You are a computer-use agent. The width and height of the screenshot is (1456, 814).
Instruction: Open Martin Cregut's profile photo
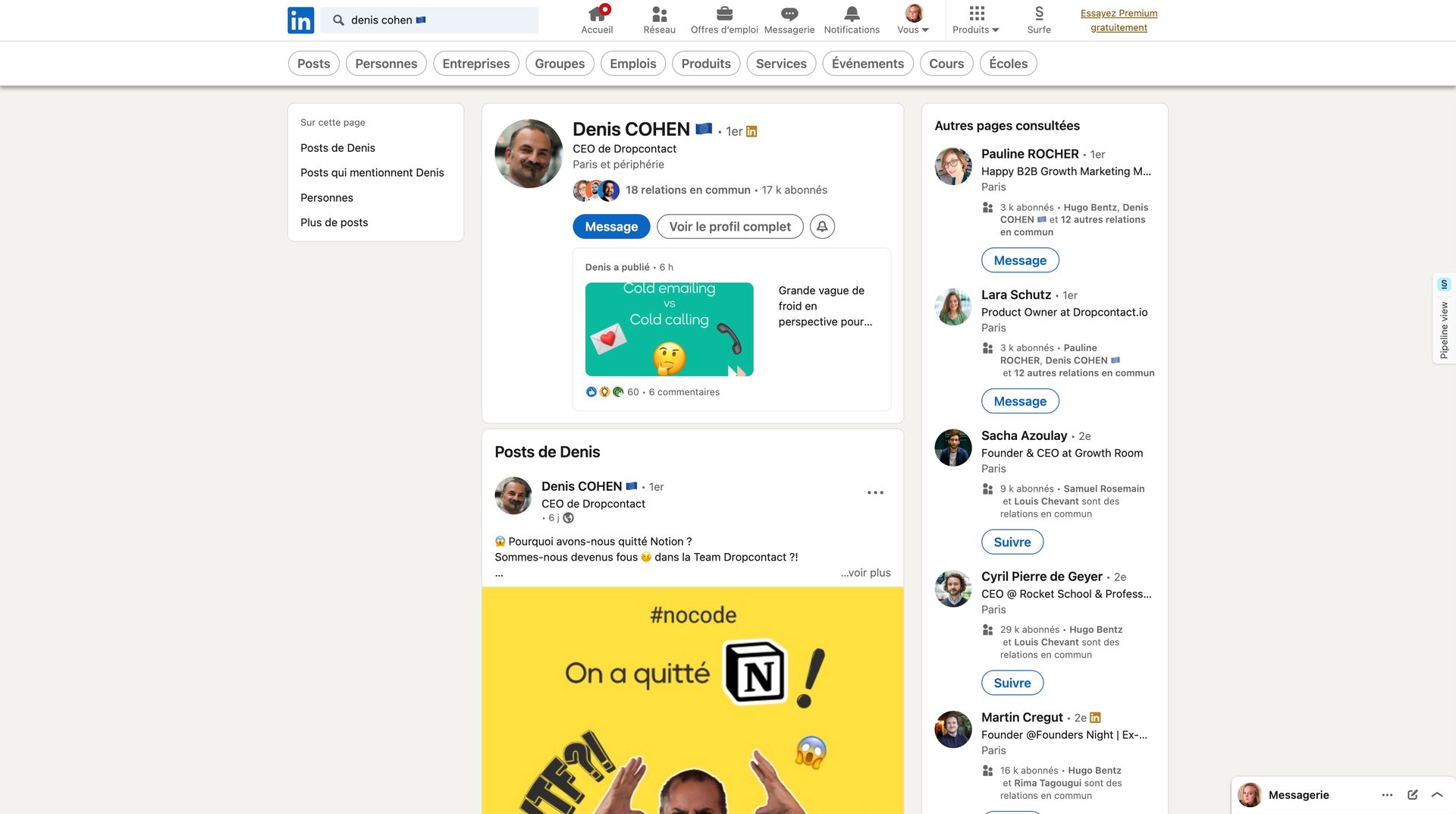pos(953,730)
